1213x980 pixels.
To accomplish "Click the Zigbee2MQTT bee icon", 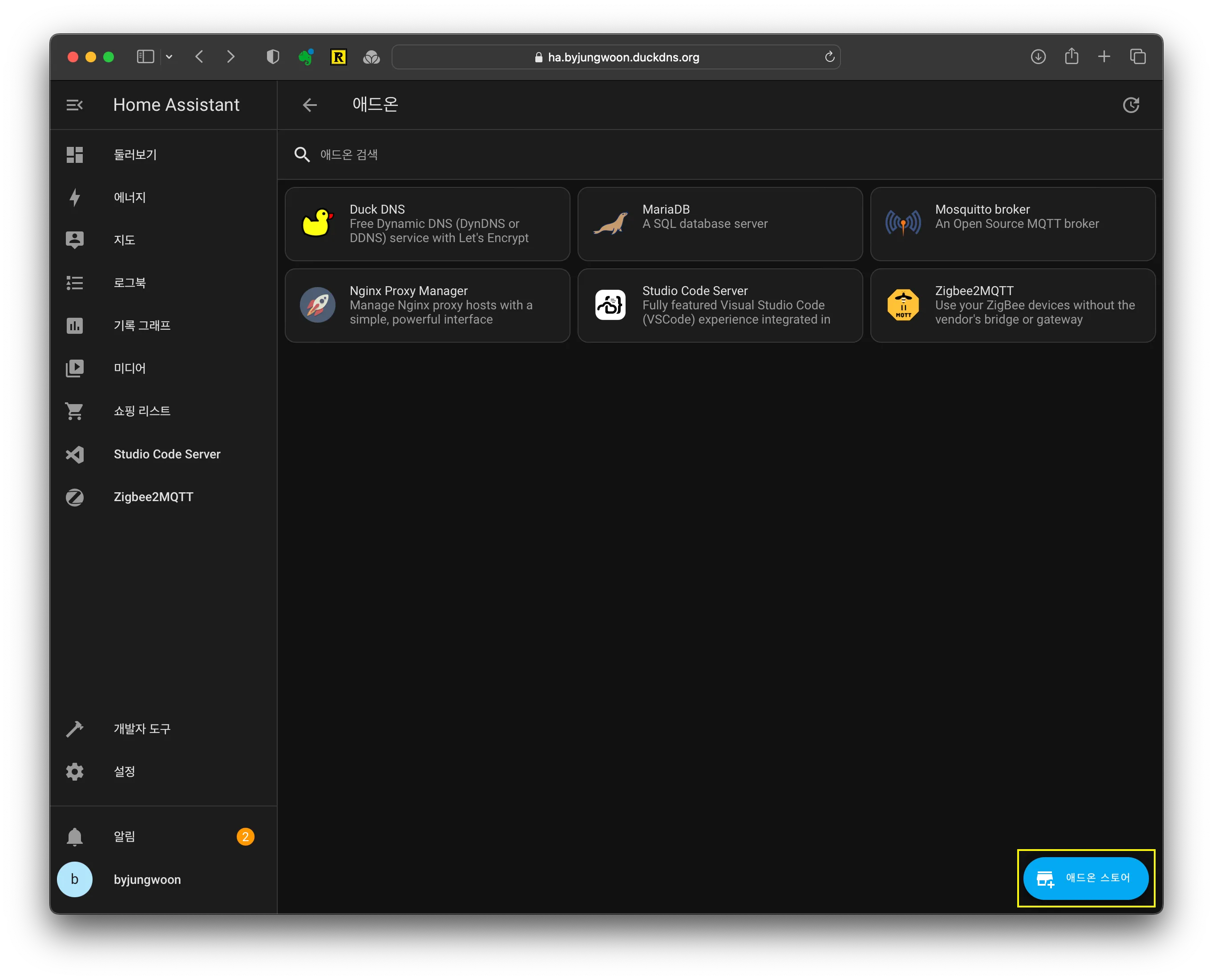I will tap(903, 305).
